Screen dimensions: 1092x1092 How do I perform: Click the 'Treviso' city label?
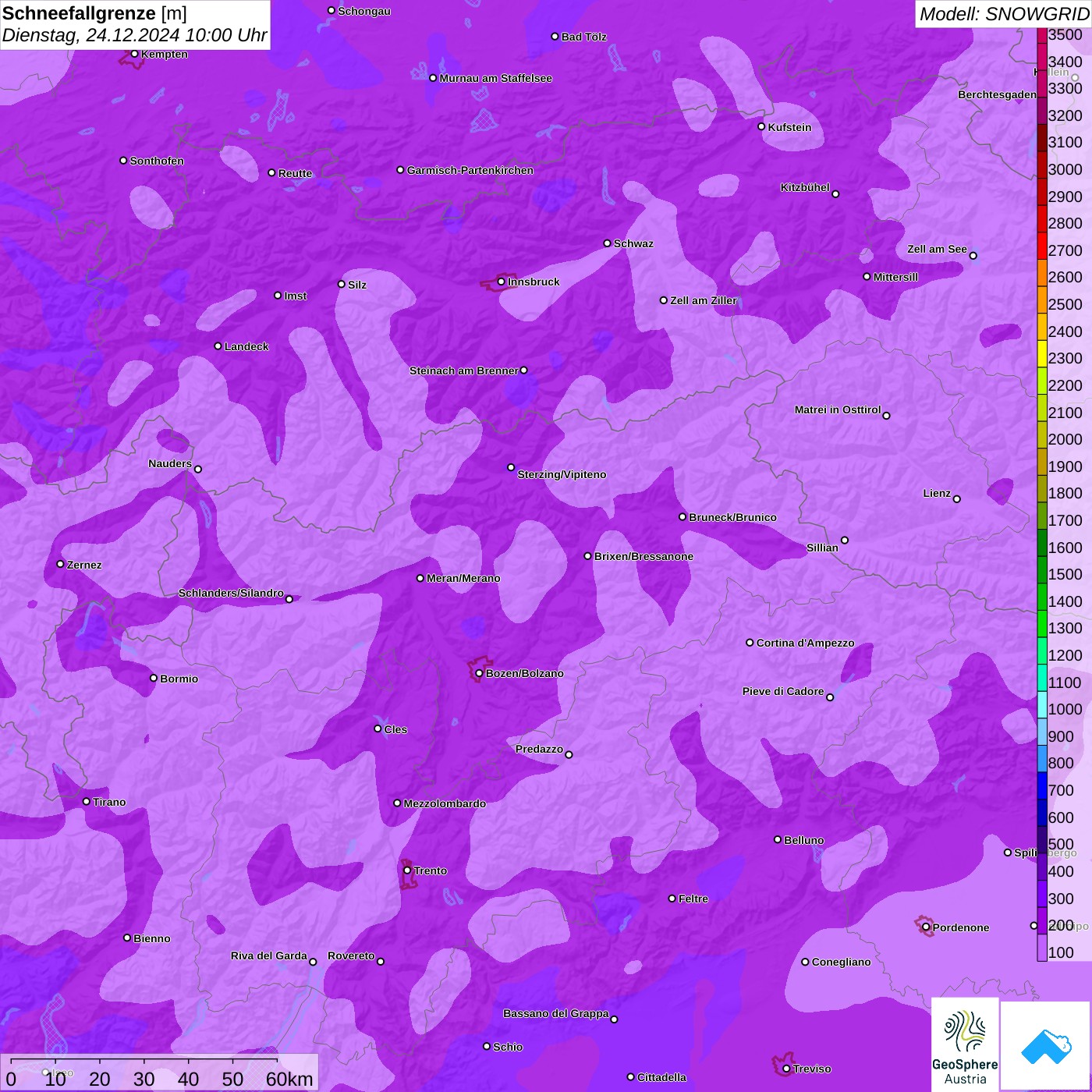[x=812, y=1069]
